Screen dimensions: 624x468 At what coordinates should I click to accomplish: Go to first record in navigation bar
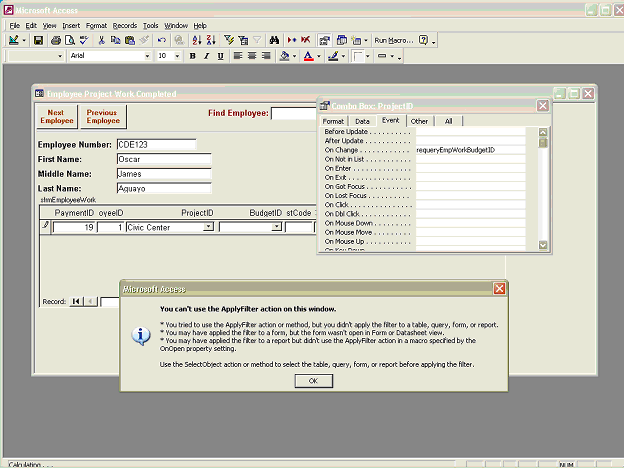[x=75, y=302]
